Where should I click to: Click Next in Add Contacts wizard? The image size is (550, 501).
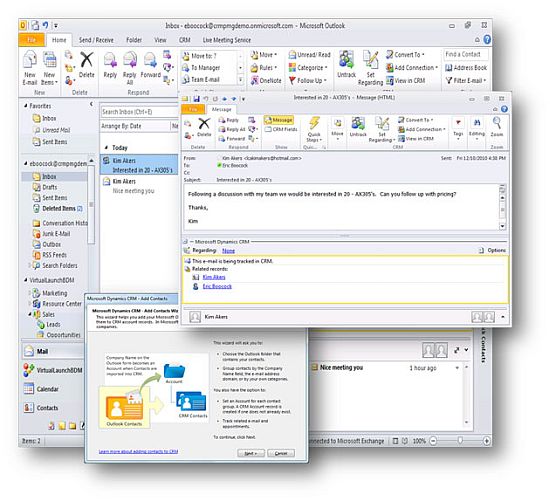[x=251, y=453]
